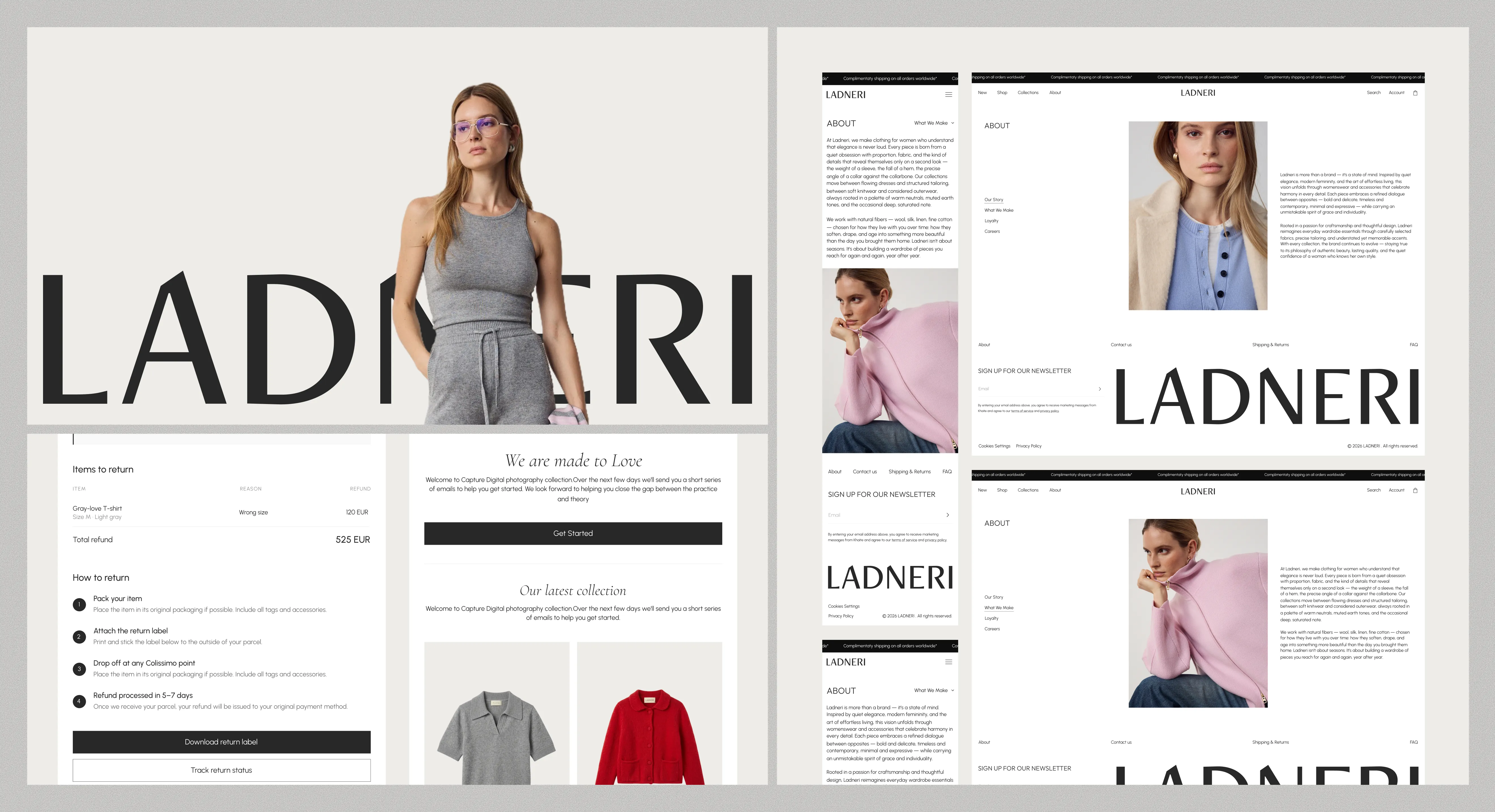Click Track return status button
The width and height of the screenshot is (1495, 812).
(x=221, y=770)
